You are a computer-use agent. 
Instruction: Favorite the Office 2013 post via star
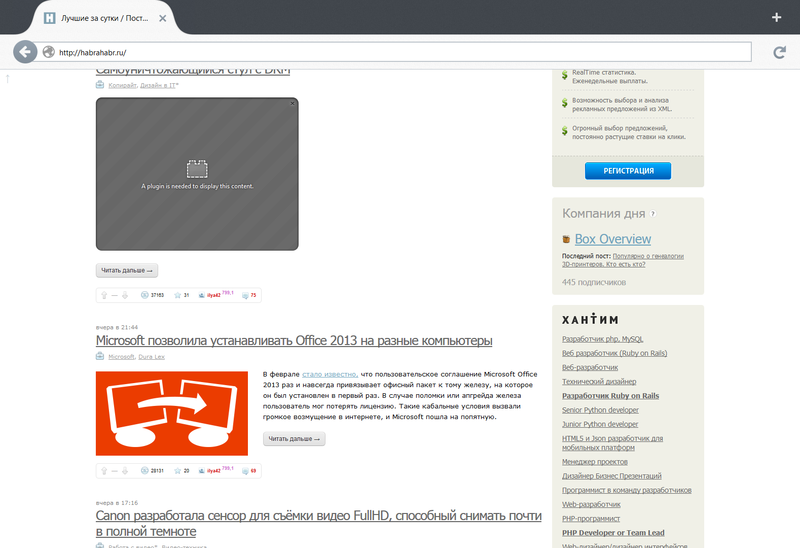coord(178,470)
